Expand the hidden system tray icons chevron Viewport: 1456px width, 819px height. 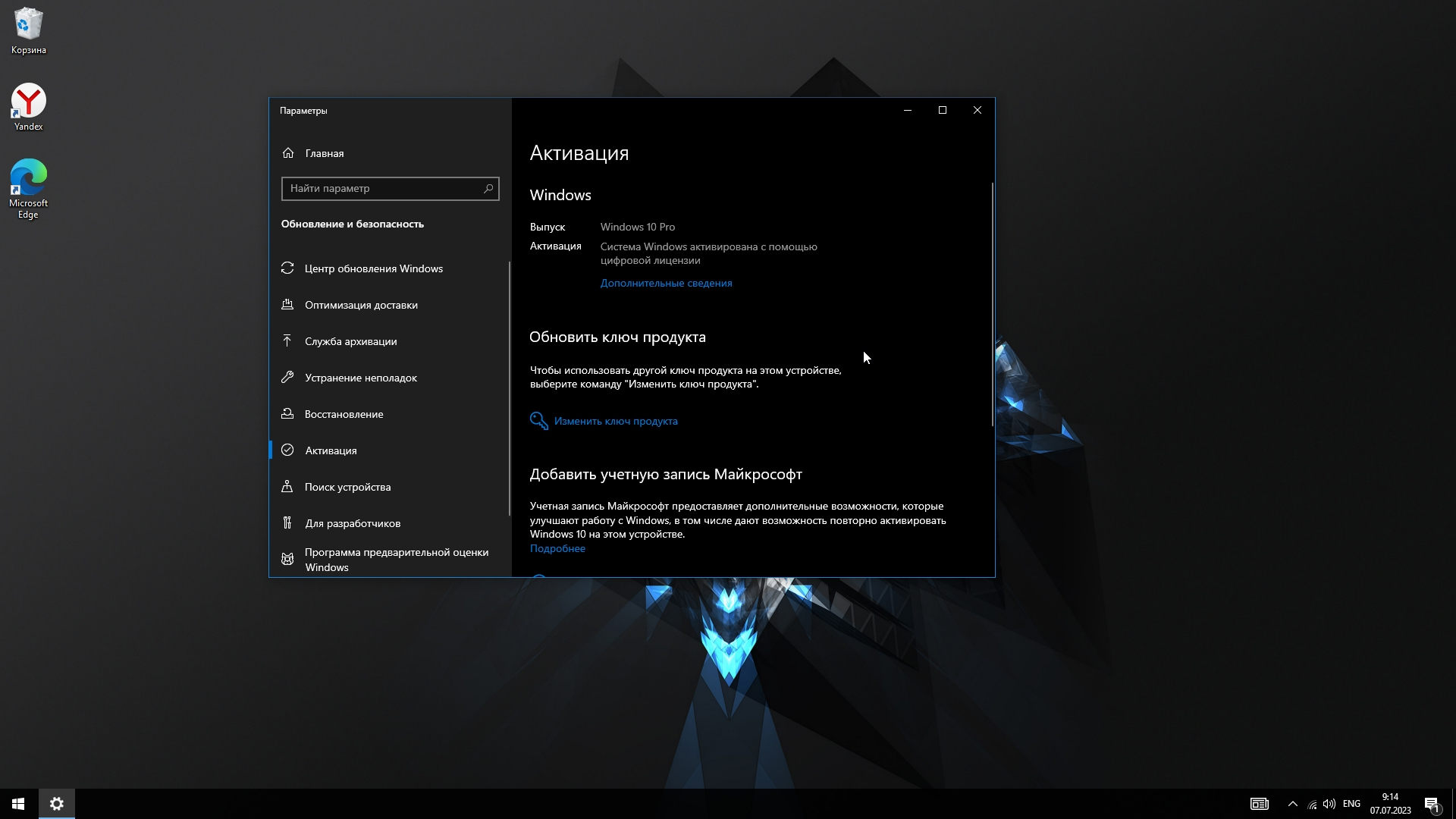coord(1293,804)
